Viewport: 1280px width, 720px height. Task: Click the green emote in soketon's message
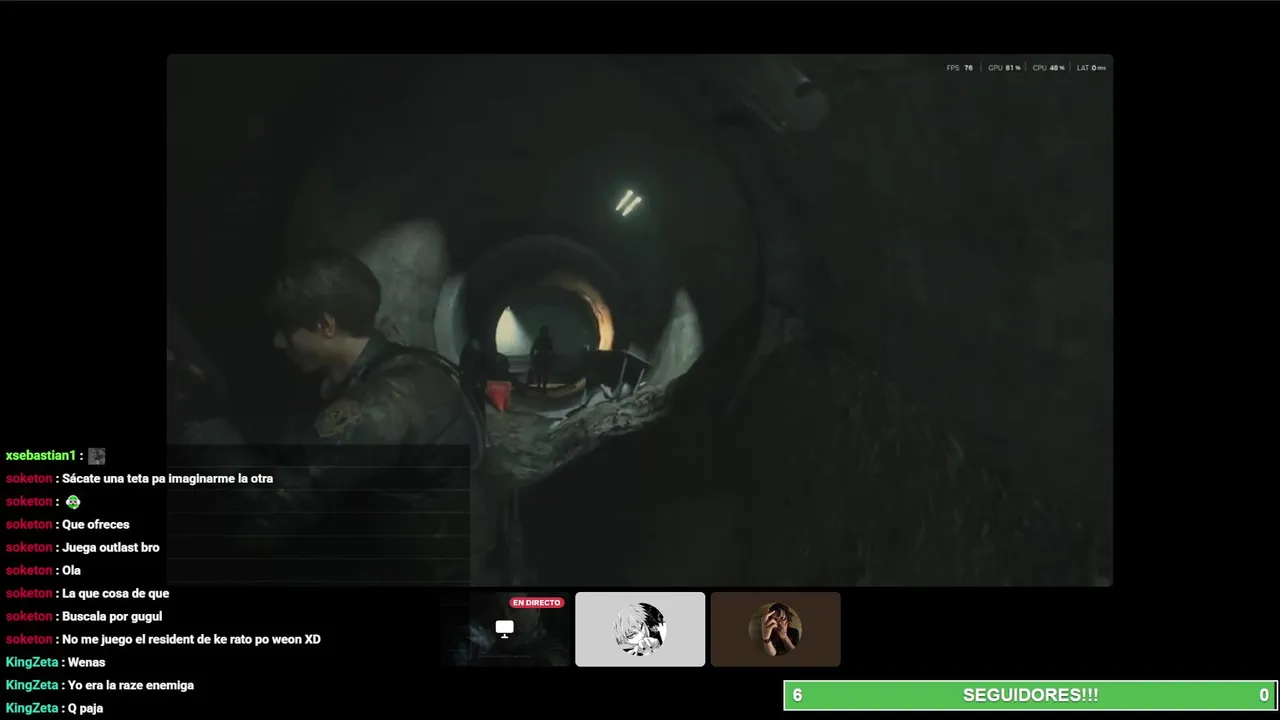[73, 502]
